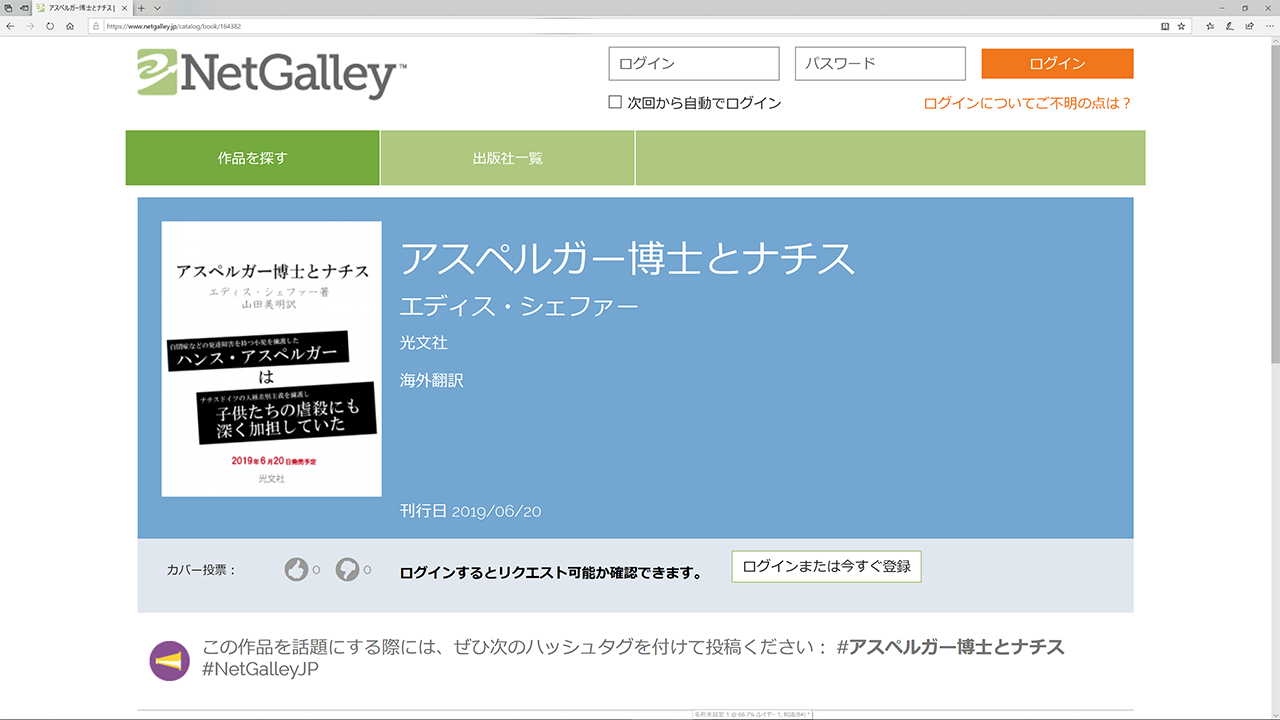Click the refresh page icon

point(50,27)
